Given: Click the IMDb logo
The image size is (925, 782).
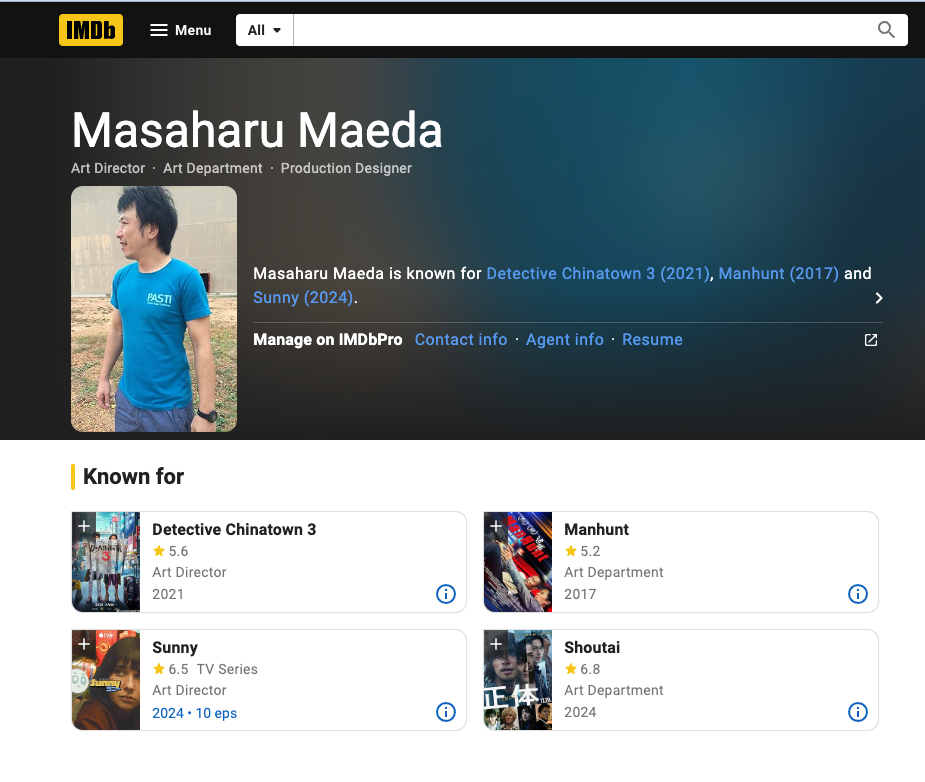Looking at the screenshot, I should tap(91, 30).
